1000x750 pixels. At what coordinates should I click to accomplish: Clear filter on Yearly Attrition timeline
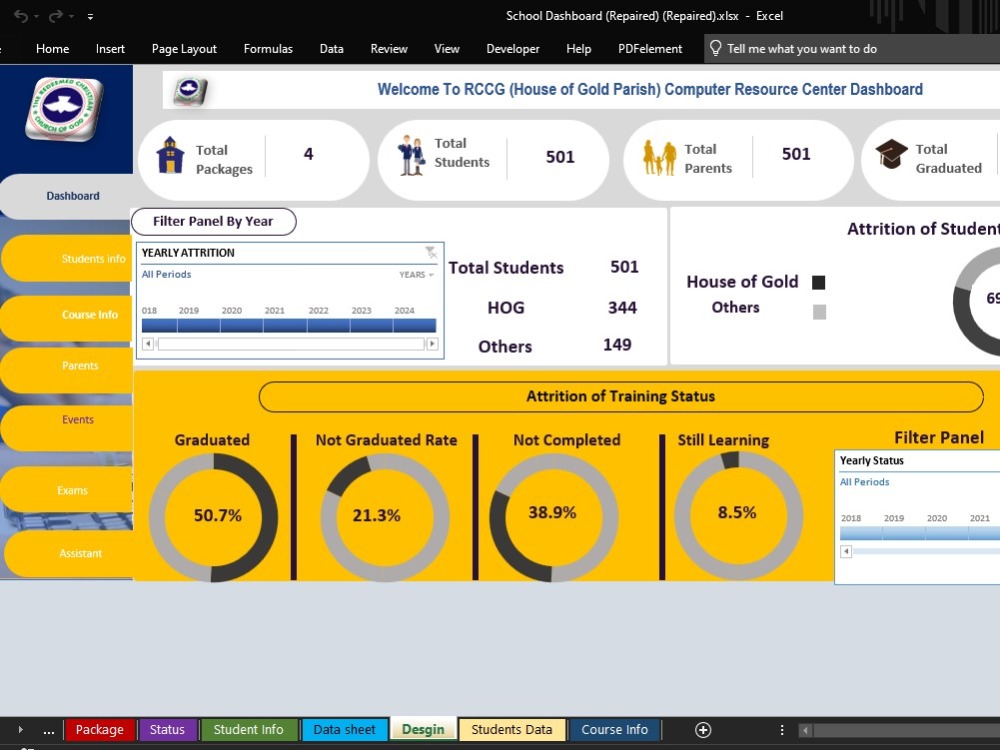[431, 253]
